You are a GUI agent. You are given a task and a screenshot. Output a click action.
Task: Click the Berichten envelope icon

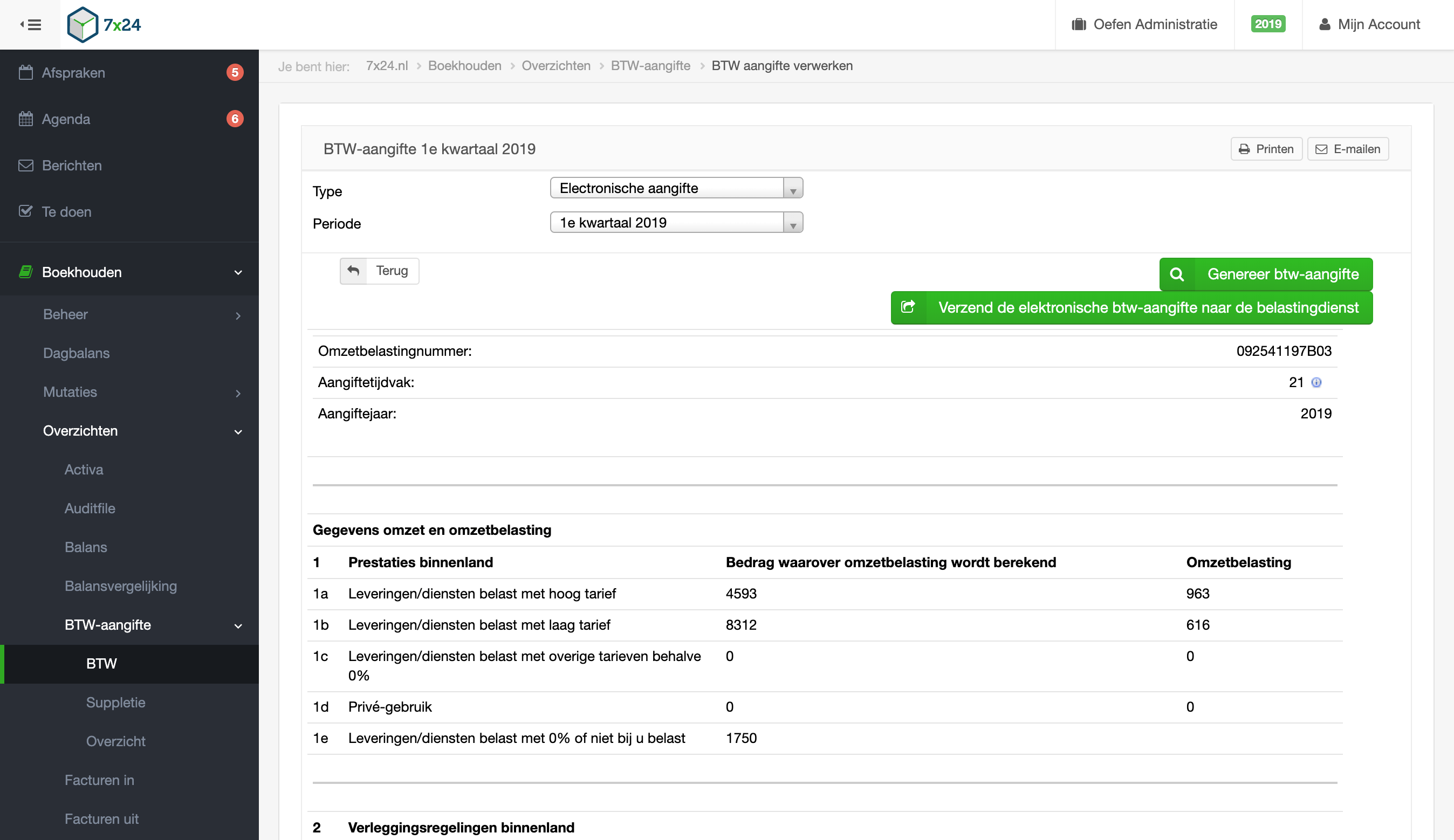click(25, 166)
